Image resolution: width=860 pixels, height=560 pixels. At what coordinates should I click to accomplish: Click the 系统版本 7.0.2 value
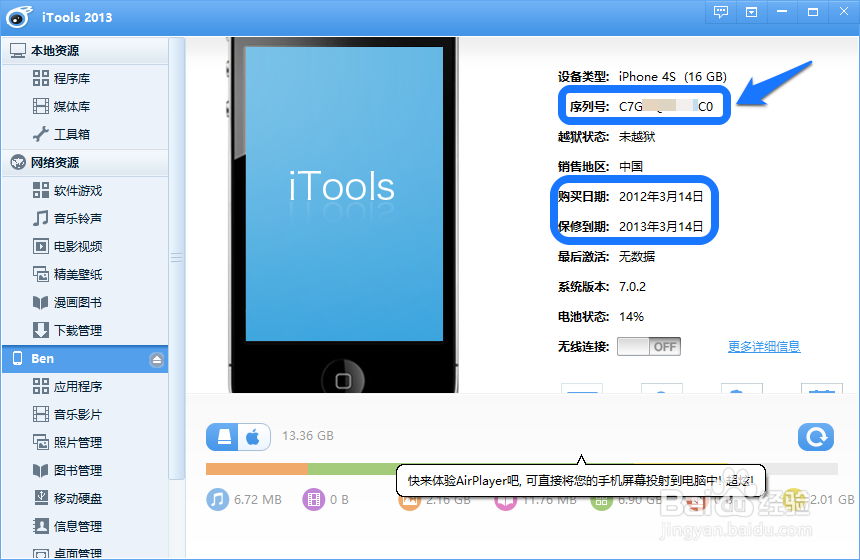(x=632, y=287)
